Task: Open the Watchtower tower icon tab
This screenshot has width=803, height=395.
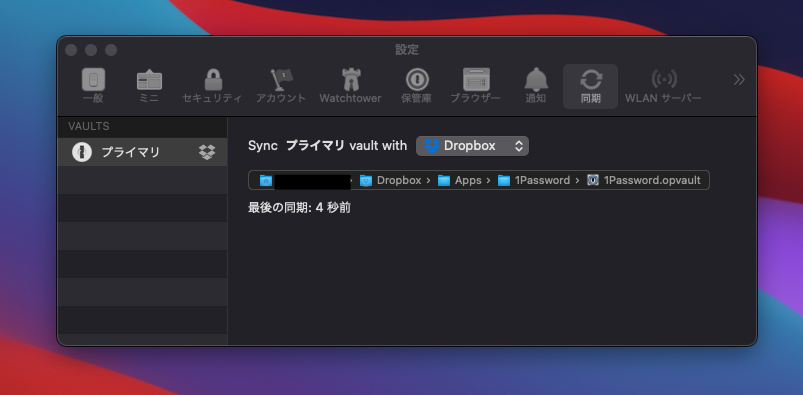Action: click(350, 86)
